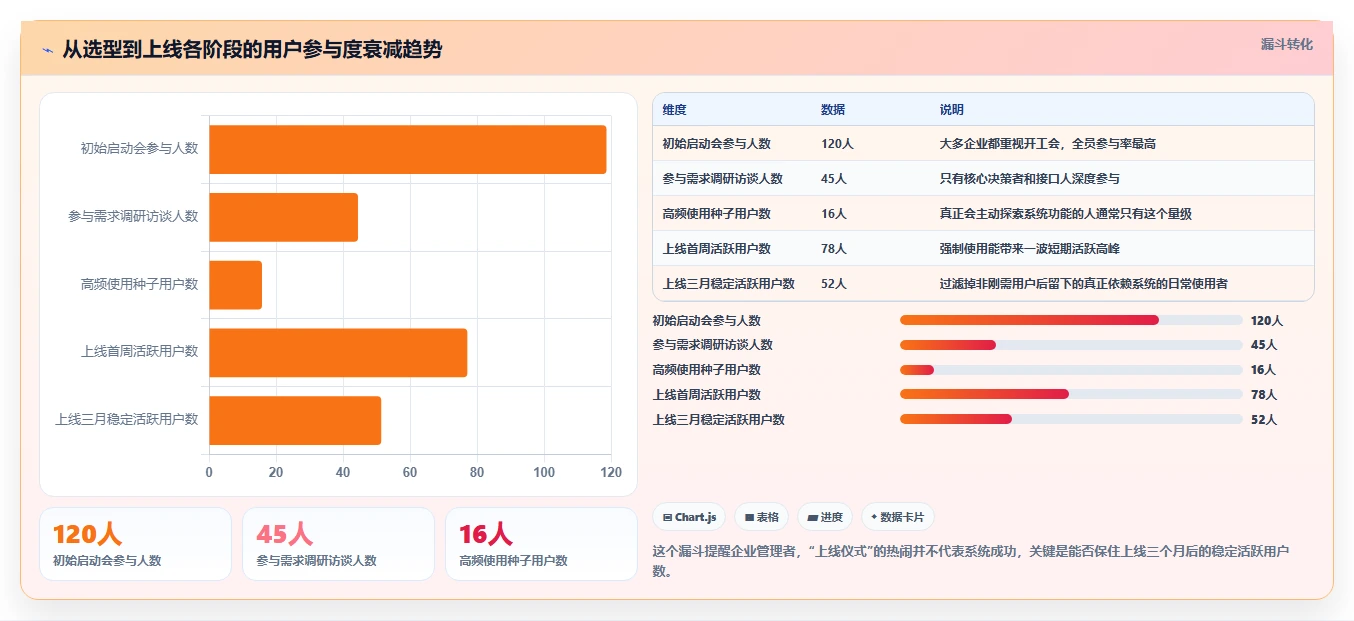The width and height of the screenshot is (1354, 621).
Task: Select the 数据卡片 chip
Action: 897,517
